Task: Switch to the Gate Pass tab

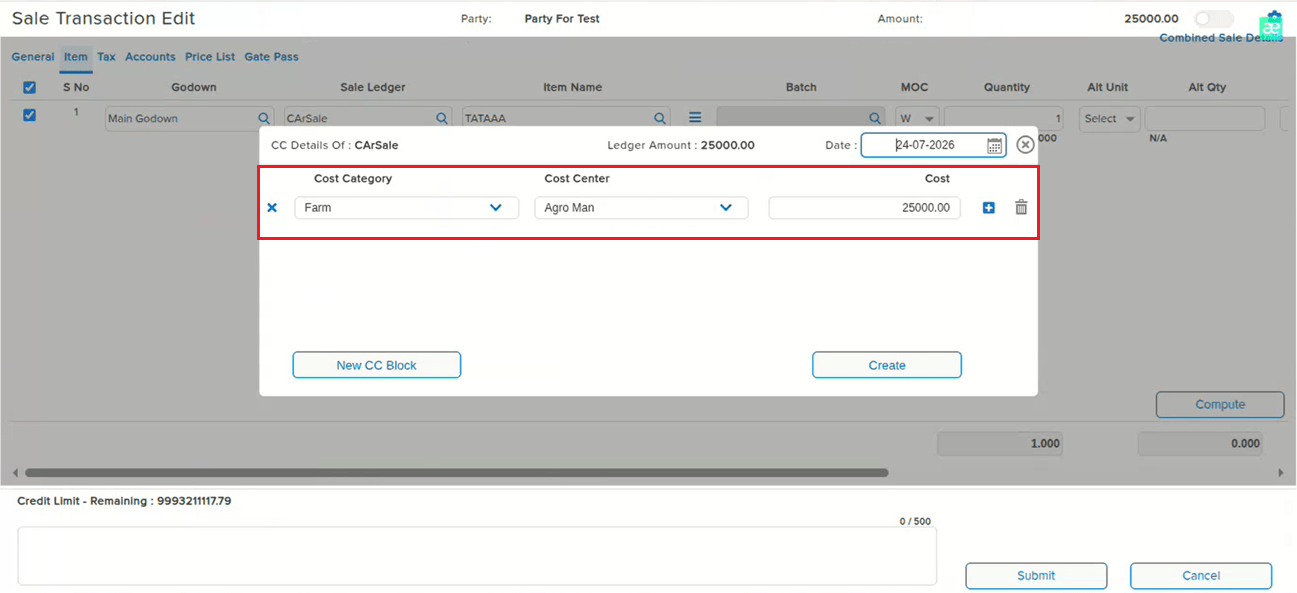Action: pos(271,57)
